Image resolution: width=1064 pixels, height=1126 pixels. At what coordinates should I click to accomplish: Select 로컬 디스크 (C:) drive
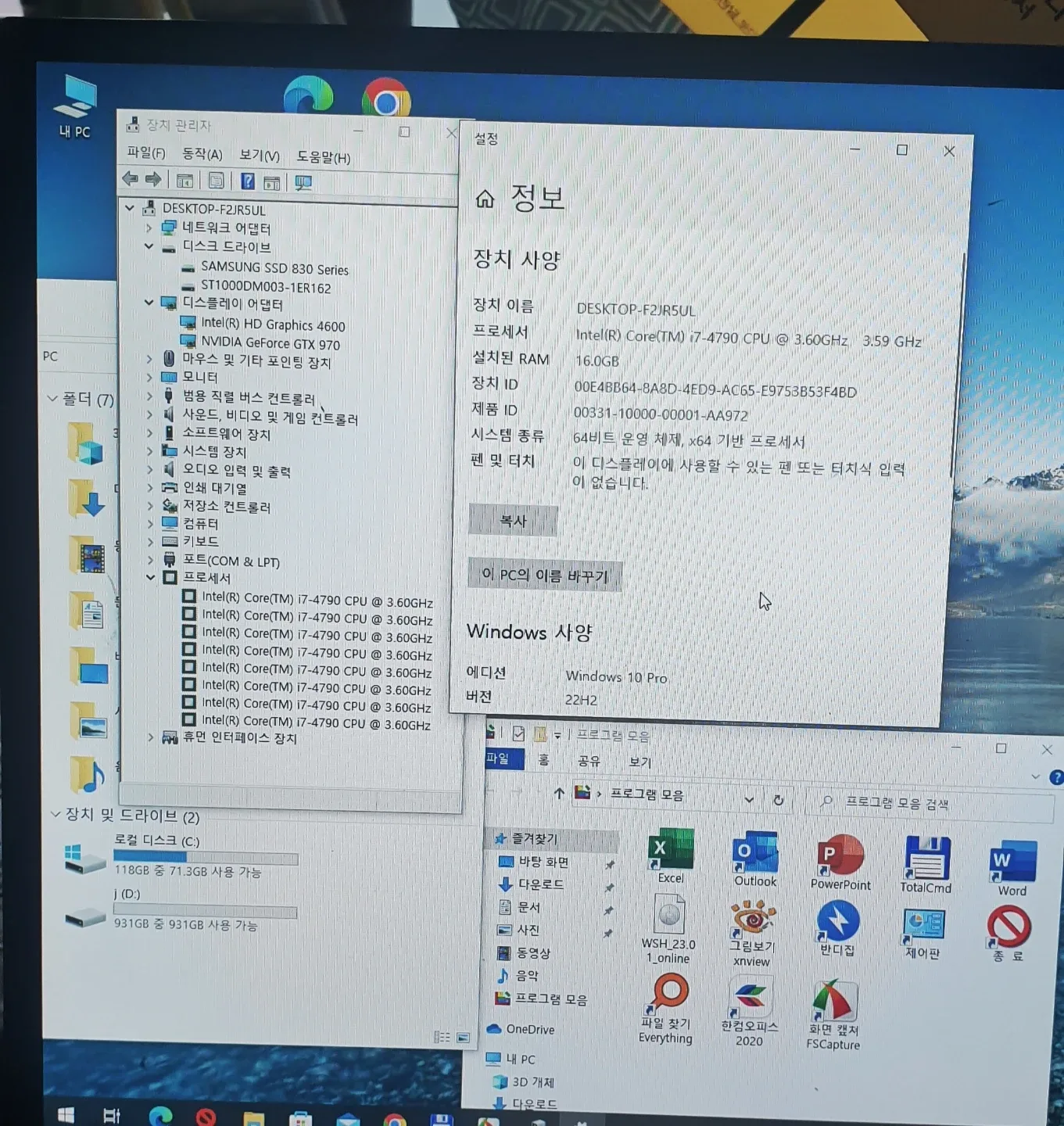pyautogui.click(x=181, y=855)
